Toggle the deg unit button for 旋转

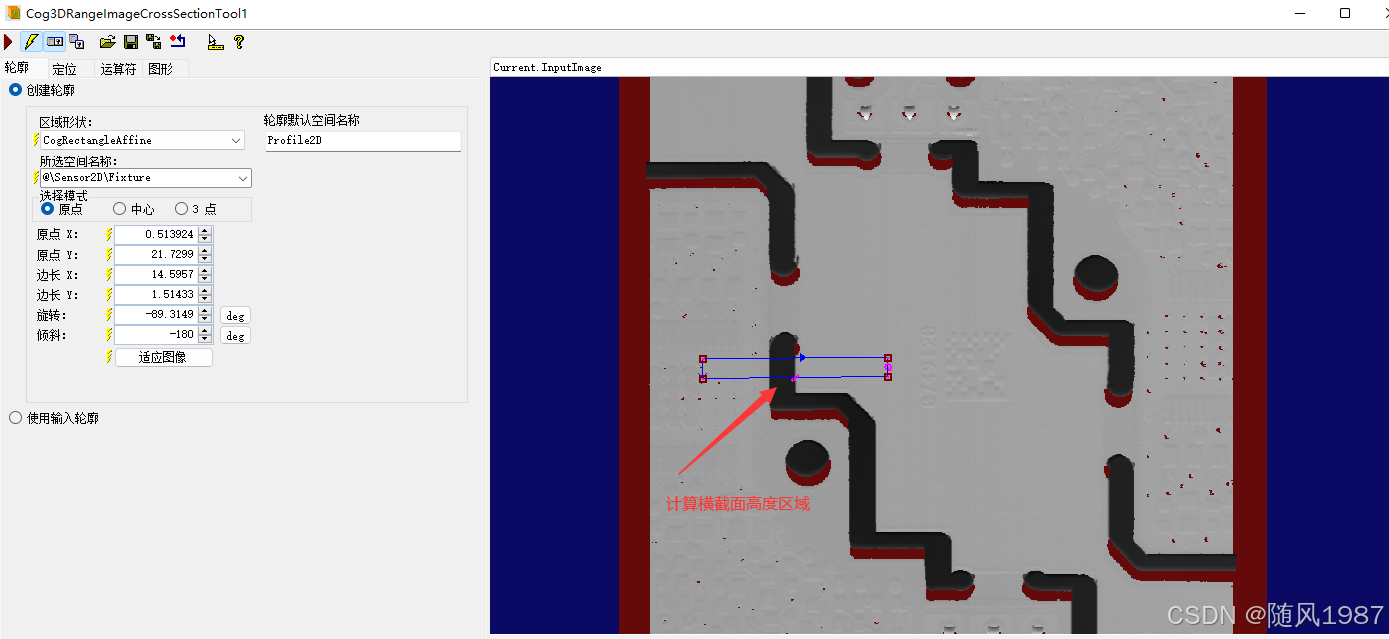(235, 316)
